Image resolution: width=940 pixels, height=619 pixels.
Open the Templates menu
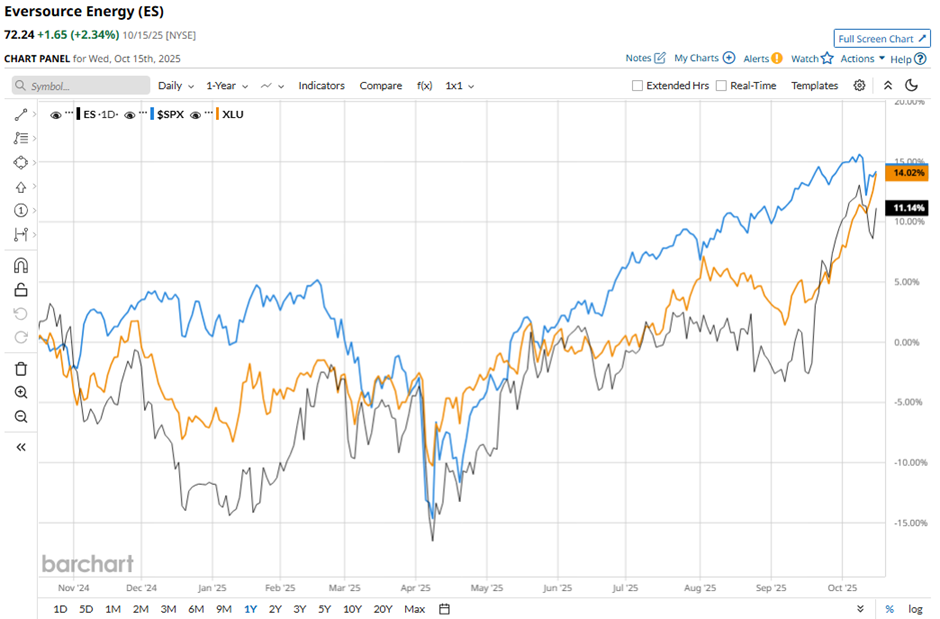(814, 86)
